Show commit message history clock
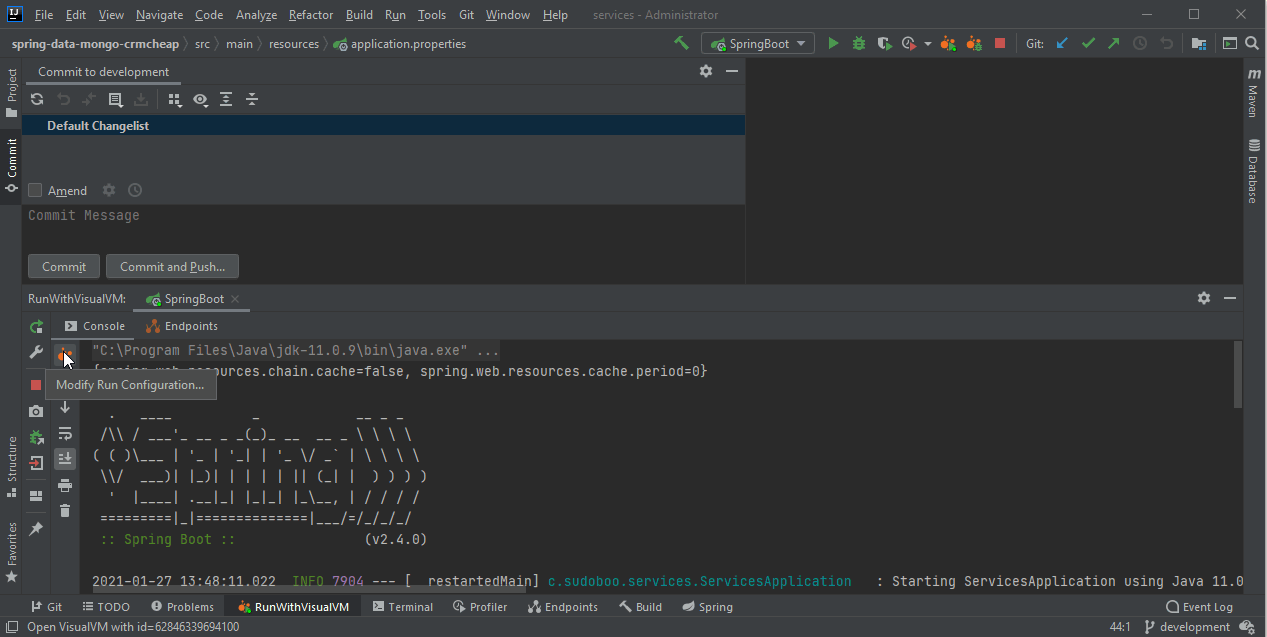 (x=135, y=190)
